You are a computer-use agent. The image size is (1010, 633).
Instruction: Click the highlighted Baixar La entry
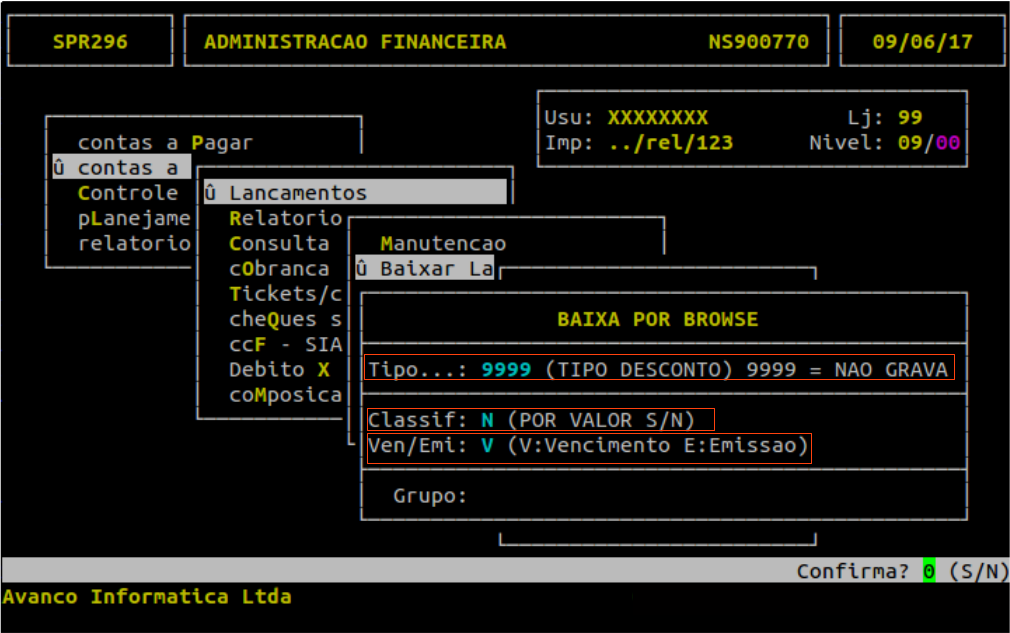pyautogui.click(x=425, y=269)
